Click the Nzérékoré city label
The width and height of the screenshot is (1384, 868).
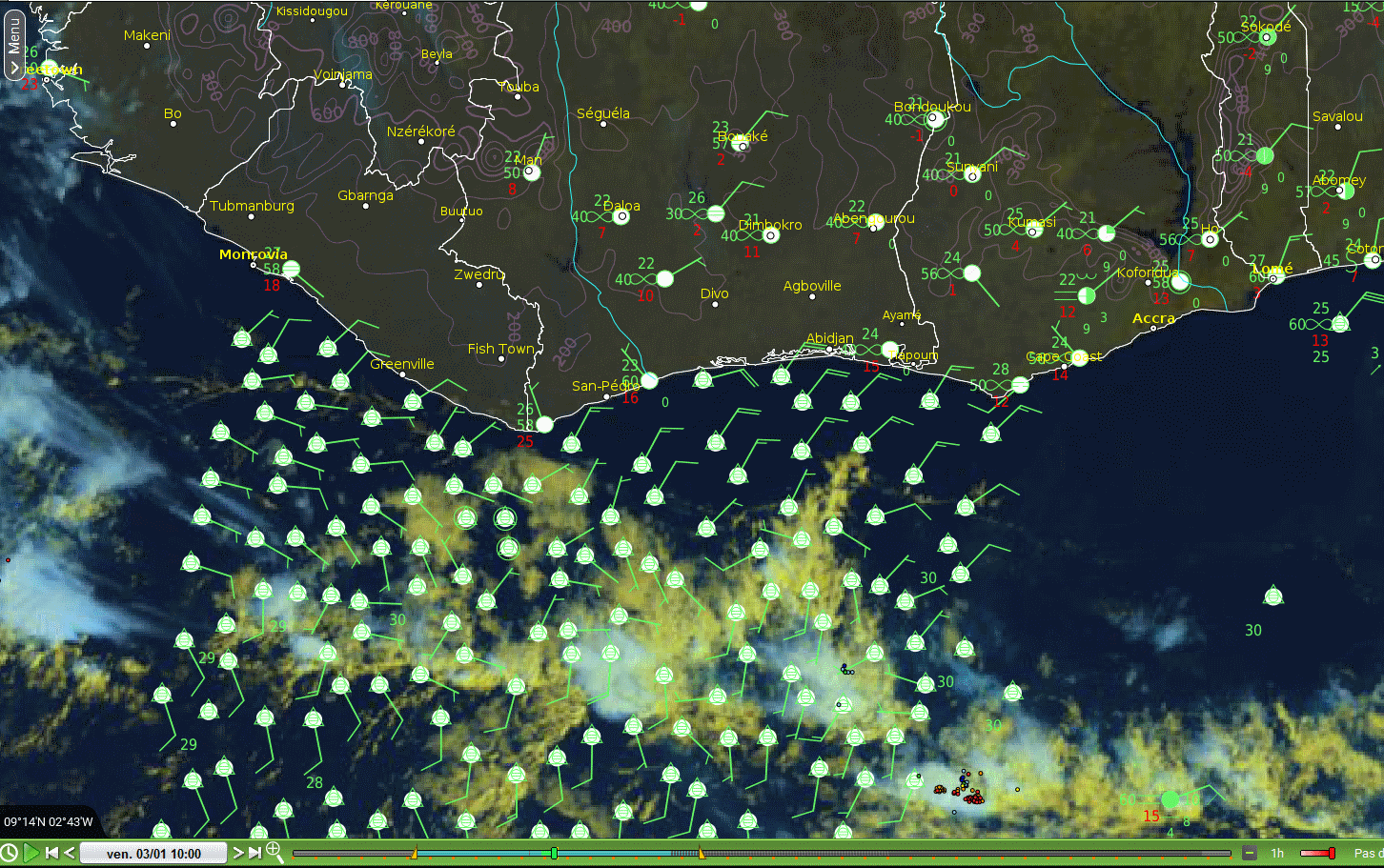point(421,131)
